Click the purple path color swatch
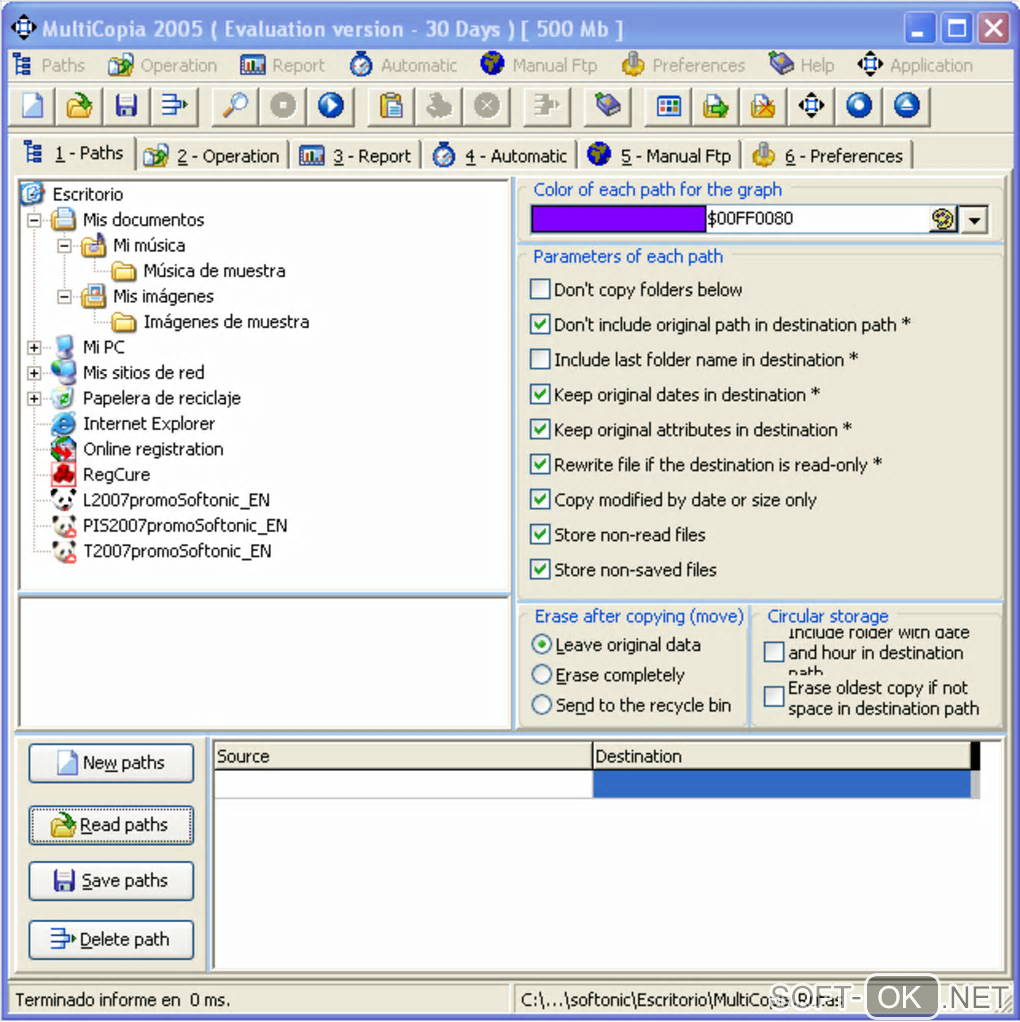This screenshot has height=1022, width=1020. pyautogui.click(x=619, y=219)
